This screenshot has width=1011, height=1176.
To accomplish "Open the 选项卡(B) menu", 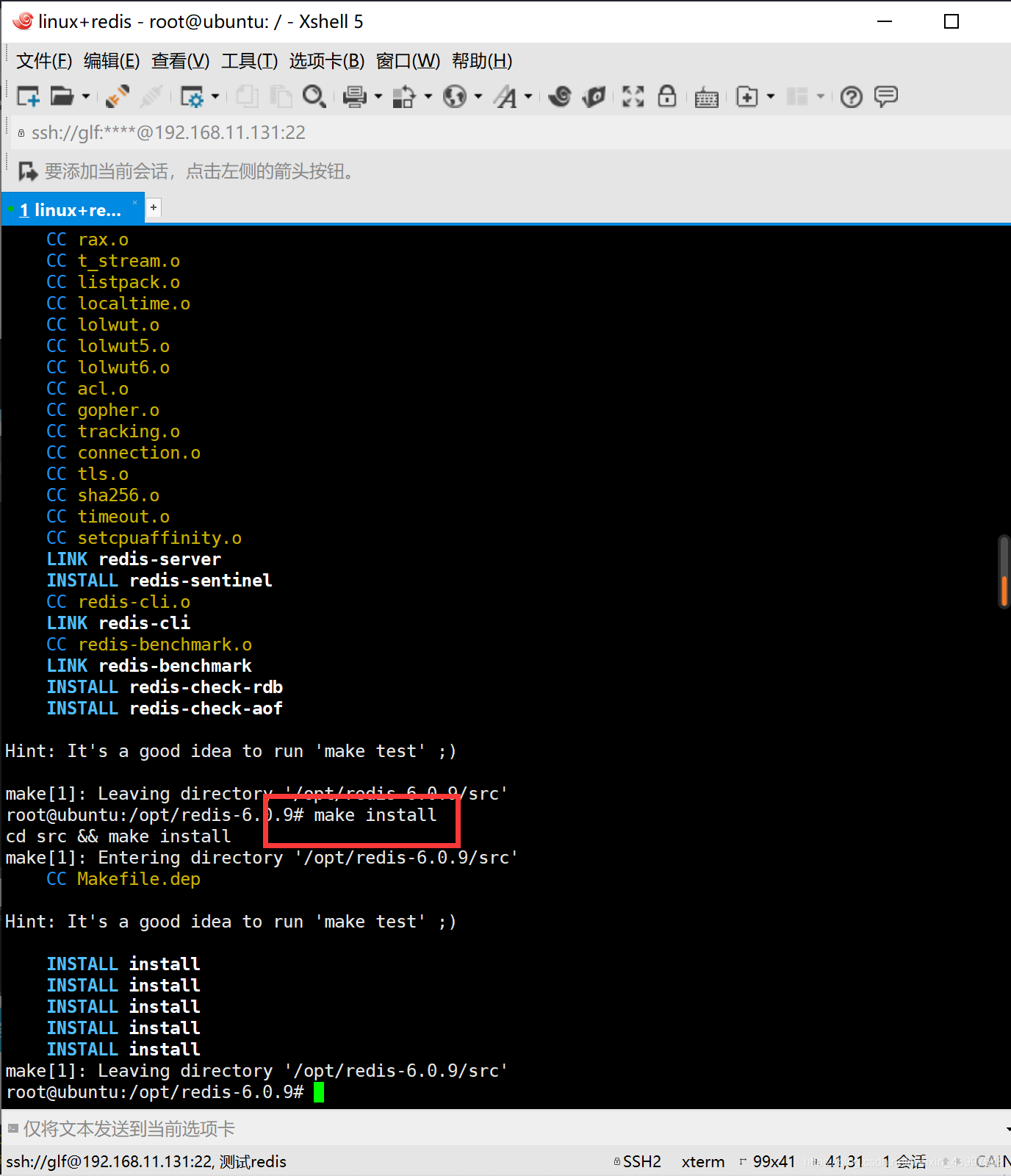I will [x=327, y=61].
